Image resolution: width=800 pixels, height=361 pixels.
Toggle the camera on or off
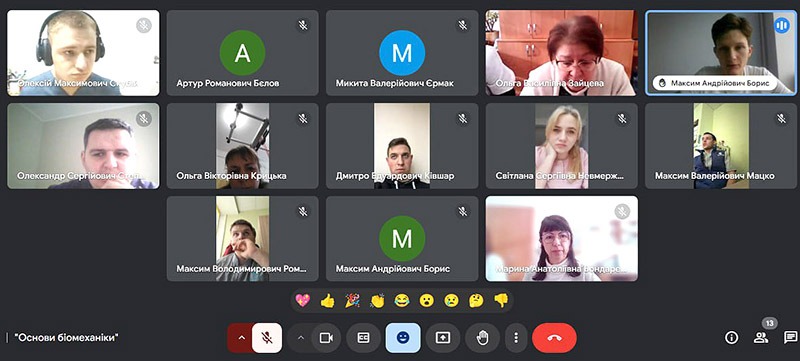coord(326,338)
